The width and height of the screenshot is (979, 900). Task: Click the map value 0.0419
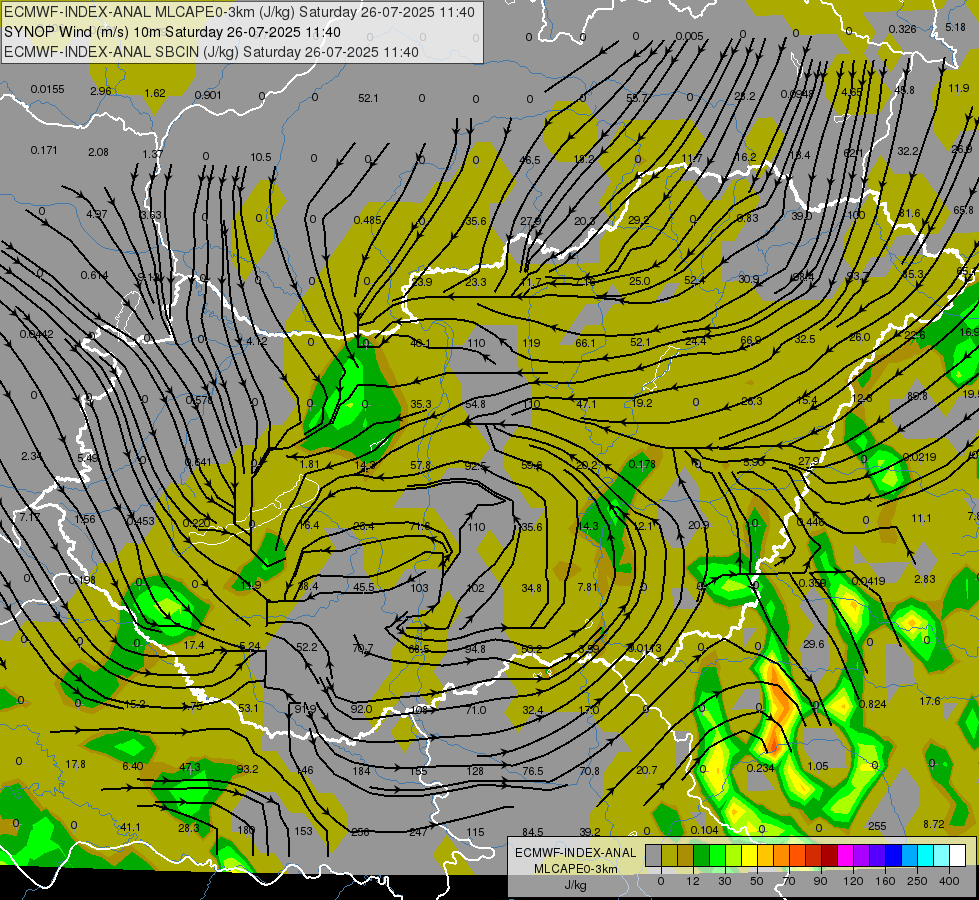pos(868,581)
